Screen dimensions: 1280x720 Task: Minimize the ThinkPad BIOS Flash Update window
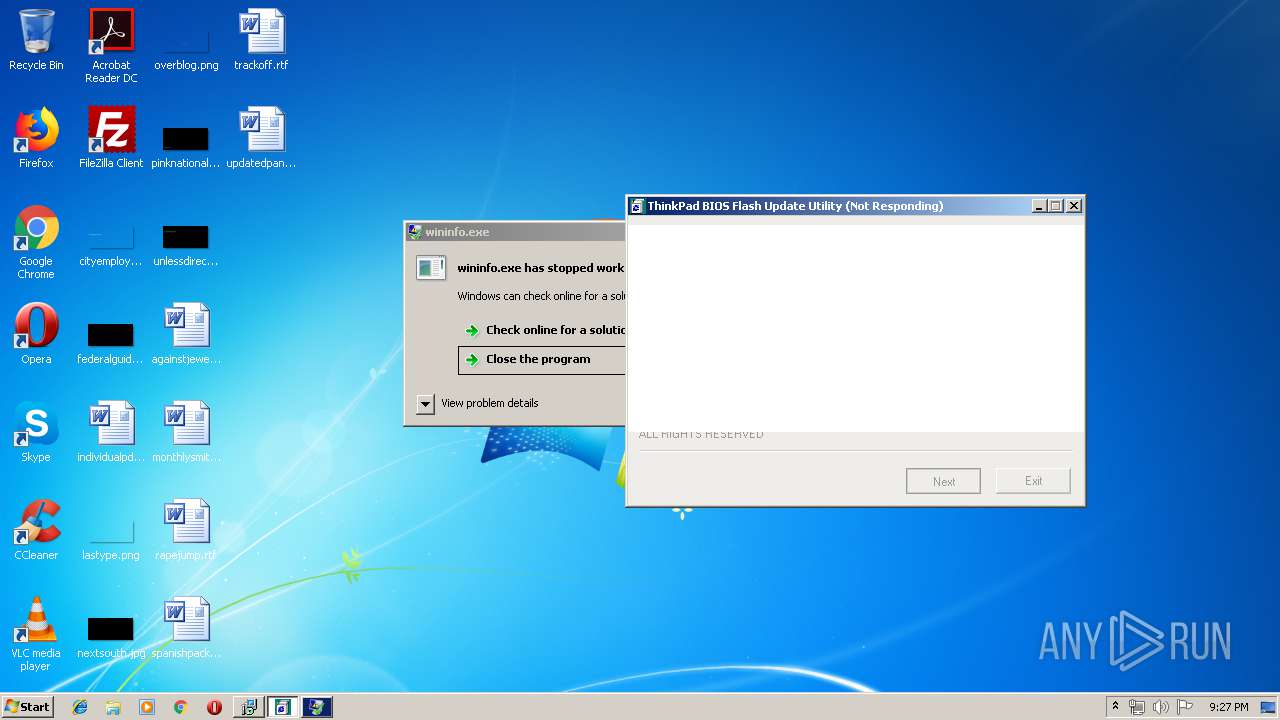click(x=1040, y=206)
